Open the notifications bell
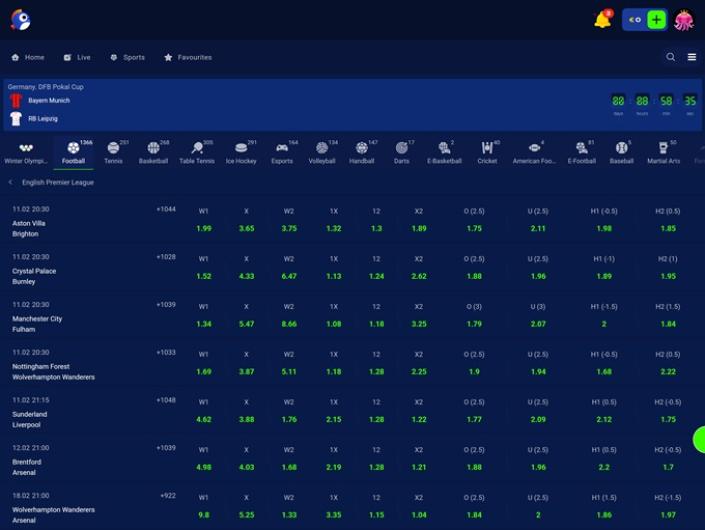This screenshot has width=705, height=530. click(x=602, y=20)
